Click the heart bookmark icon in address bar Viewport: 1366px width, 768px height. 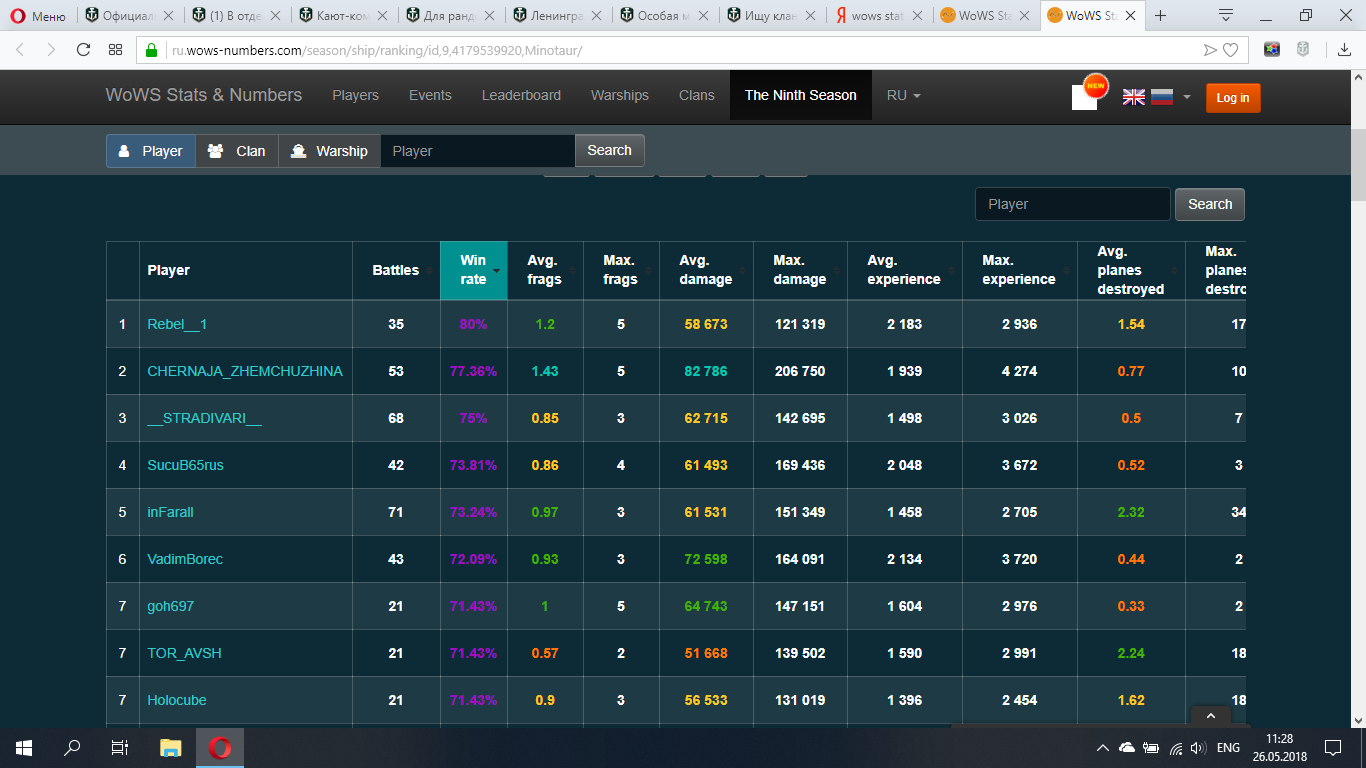(1230, 49)
